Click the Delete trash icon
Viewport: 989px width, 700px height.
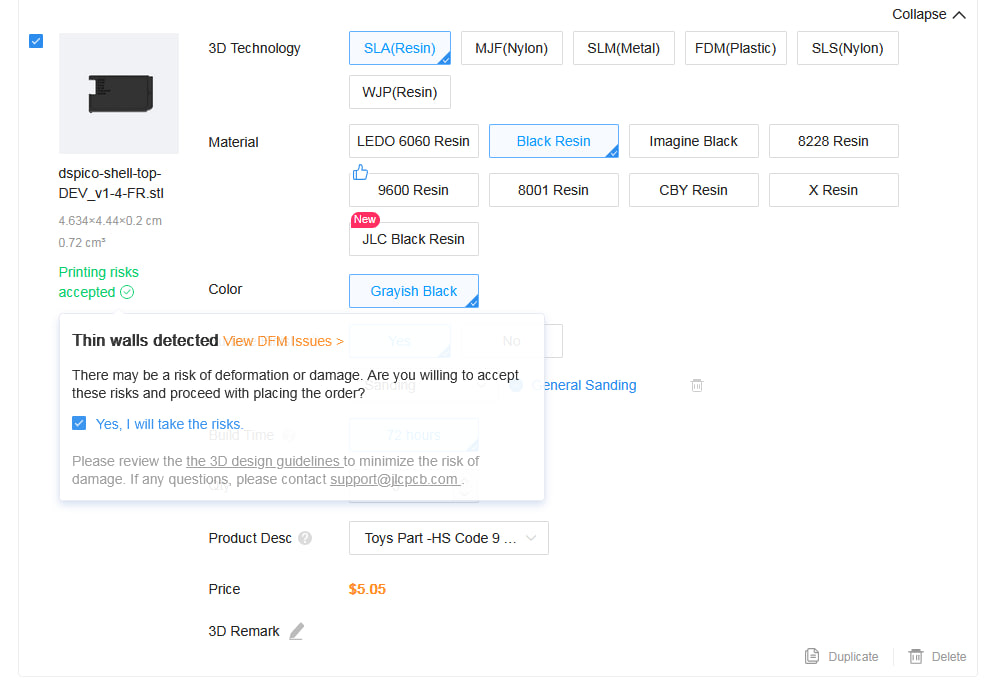915,656
